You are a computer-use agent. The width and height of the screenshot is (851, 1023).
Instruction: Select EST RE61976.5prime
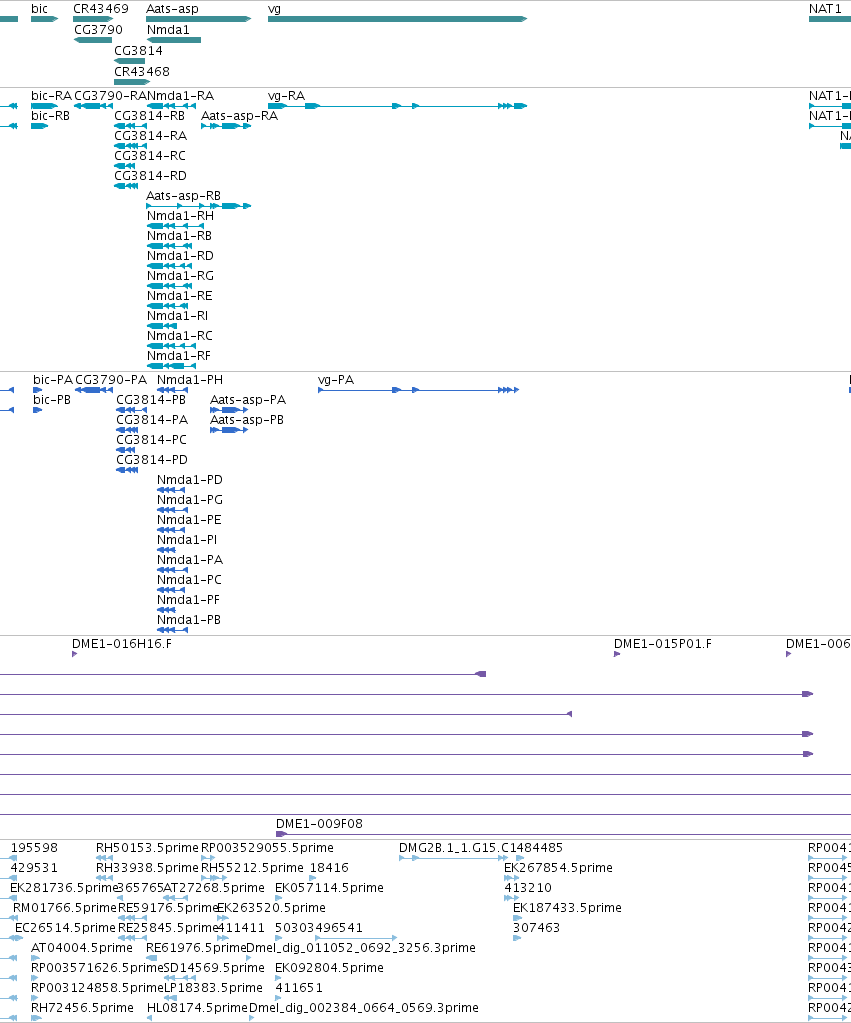(x=196, y=949)
